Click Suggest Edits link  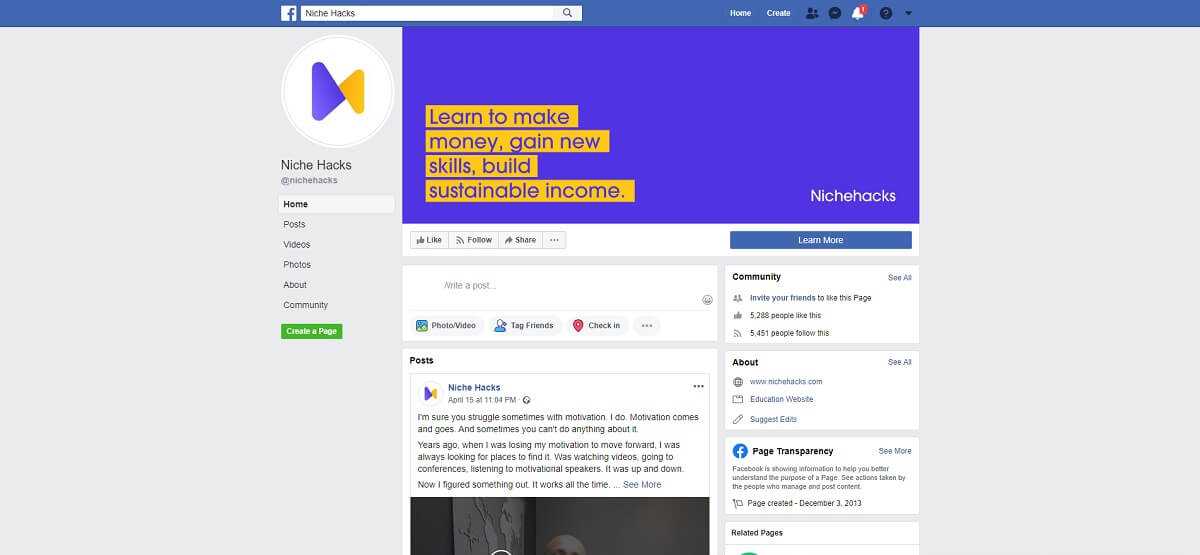coord(773,420)
